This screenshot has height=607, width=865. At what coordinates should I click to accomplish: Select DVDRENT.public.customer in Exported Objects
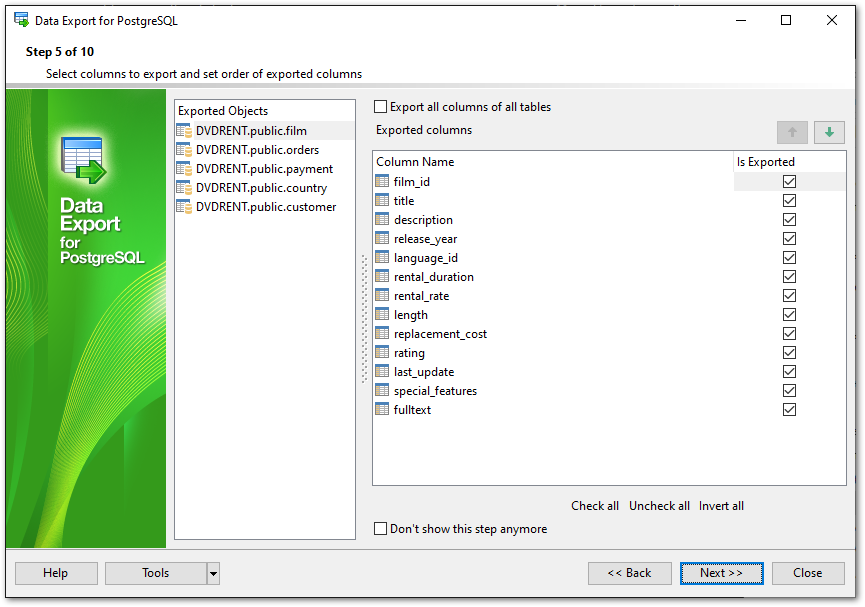[264, 207]
